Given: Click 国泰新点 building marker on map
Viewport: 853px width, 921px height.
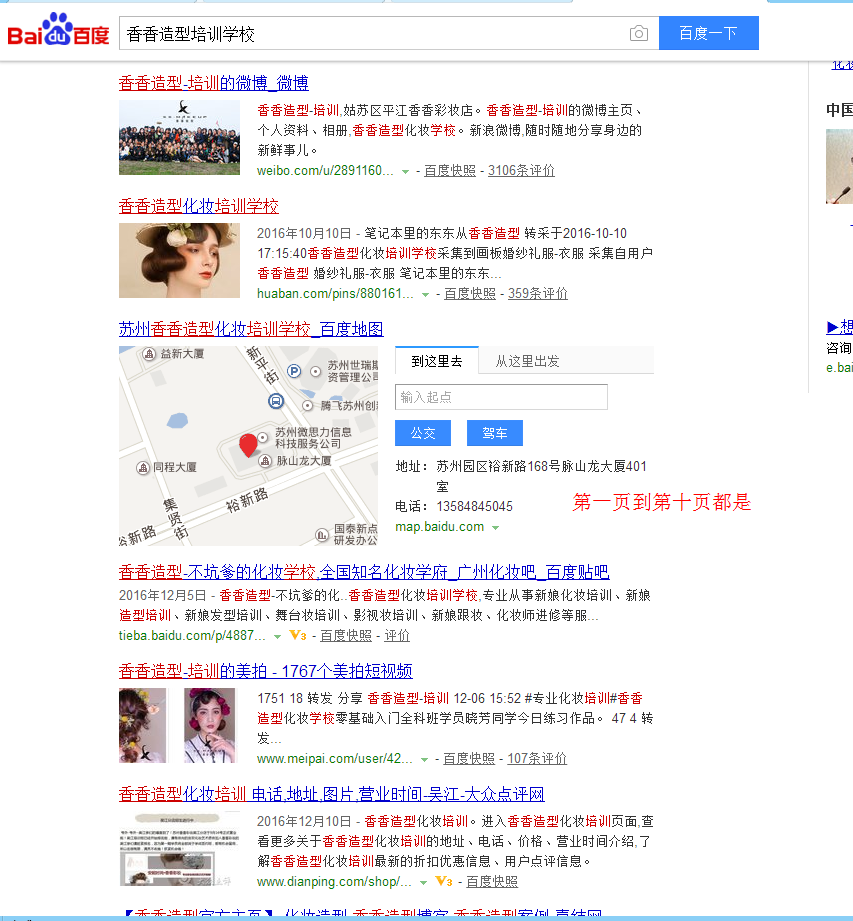Looking at the screenshot, I should pos(322,535).
